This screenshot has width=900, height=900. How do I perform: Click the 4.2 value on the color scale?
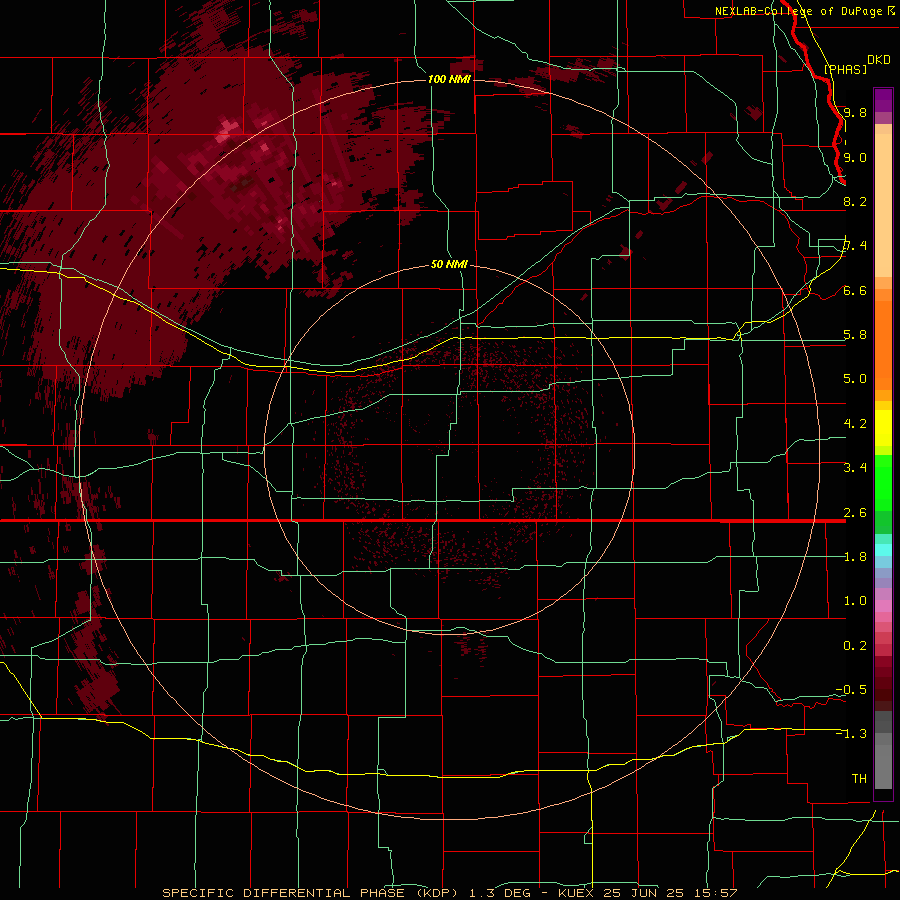coord(855,423)
